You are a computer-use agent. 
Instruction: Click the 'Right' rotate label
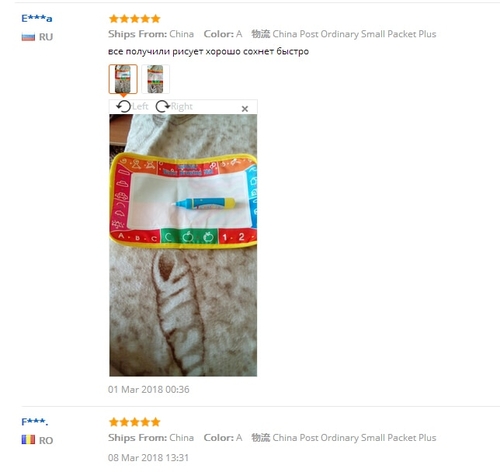[182, 106]
